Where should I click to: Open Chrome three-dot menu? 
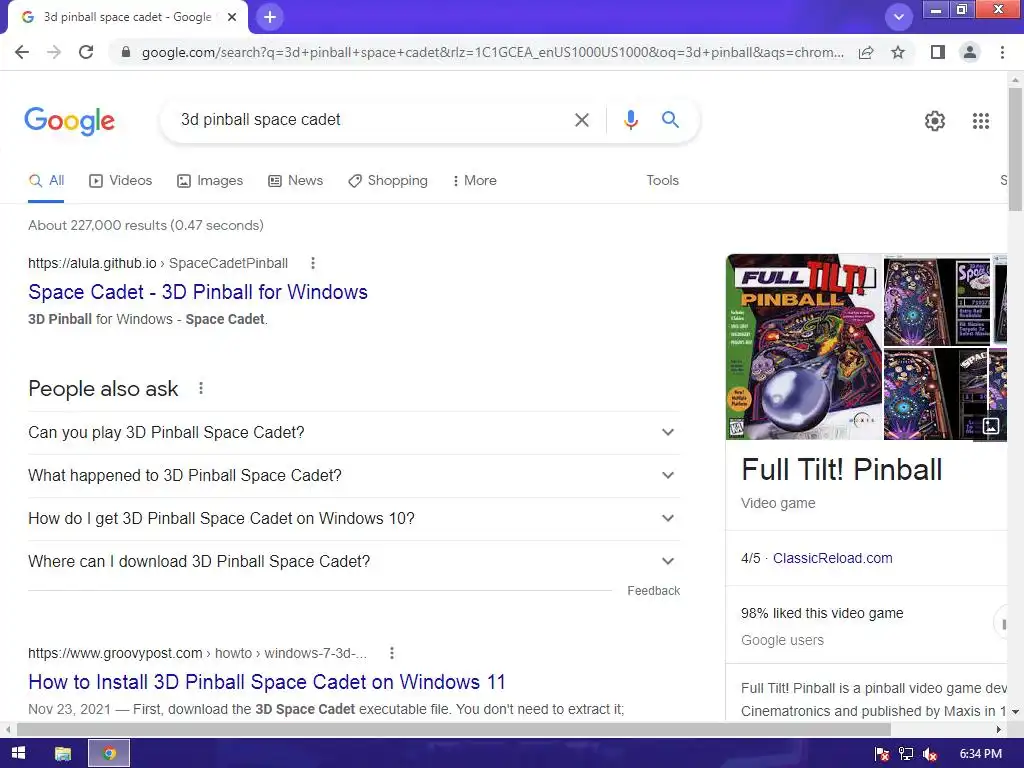click(1002, 52)
